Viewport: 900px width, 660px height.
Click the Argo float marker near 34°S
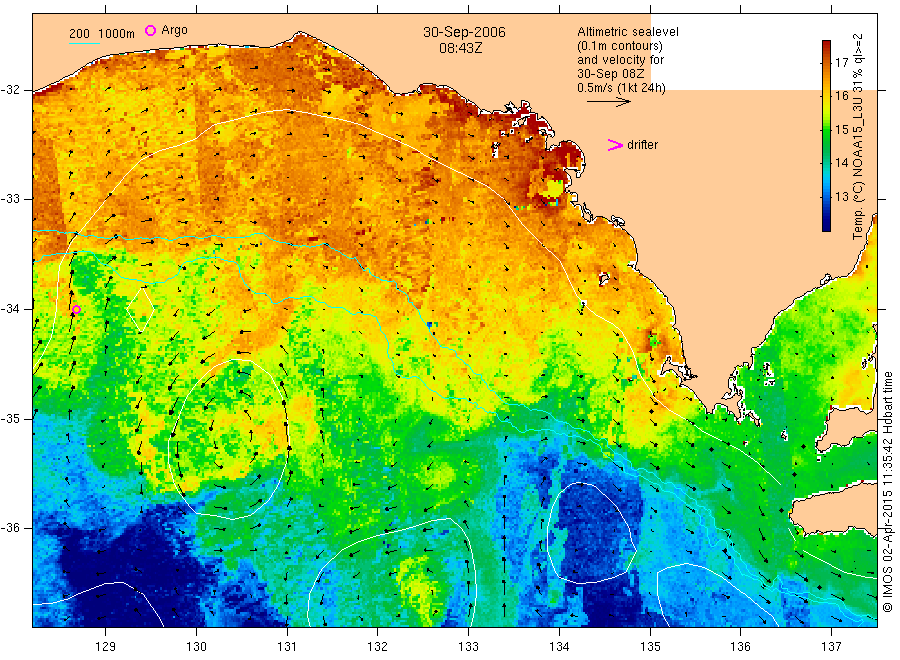76,309
